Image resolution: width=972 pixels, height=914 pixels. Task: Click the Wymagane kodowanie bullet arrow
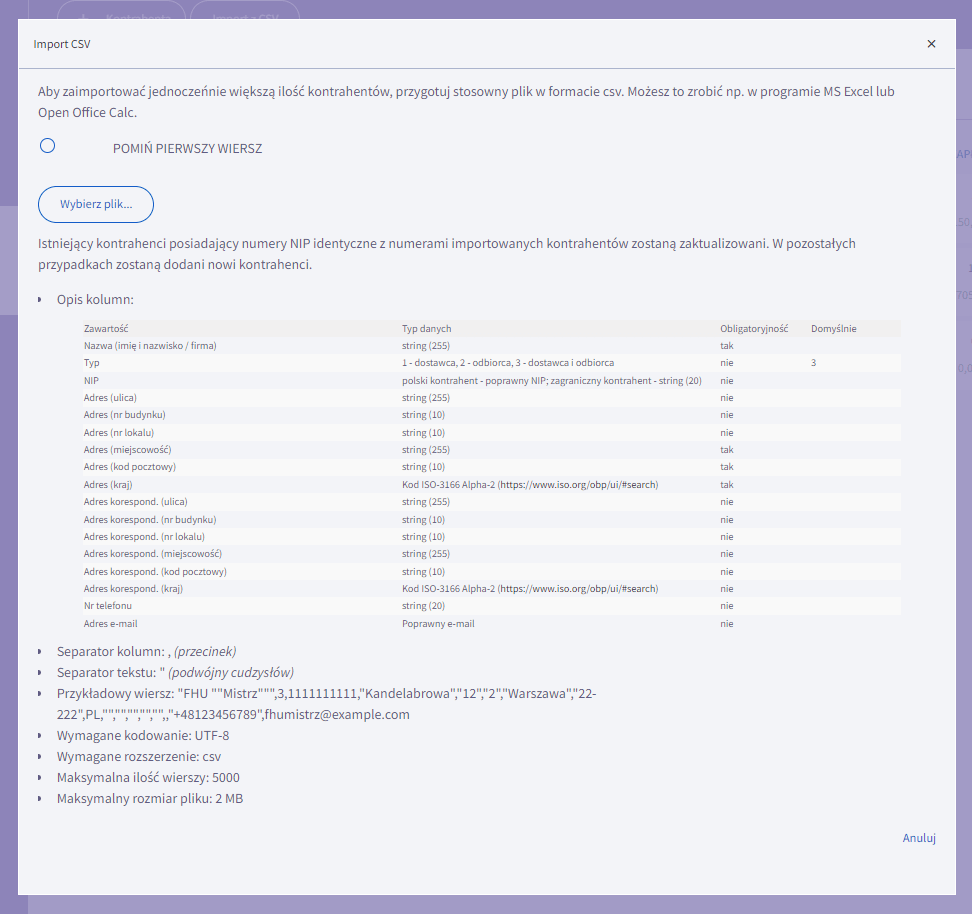[x=40, y=736]
